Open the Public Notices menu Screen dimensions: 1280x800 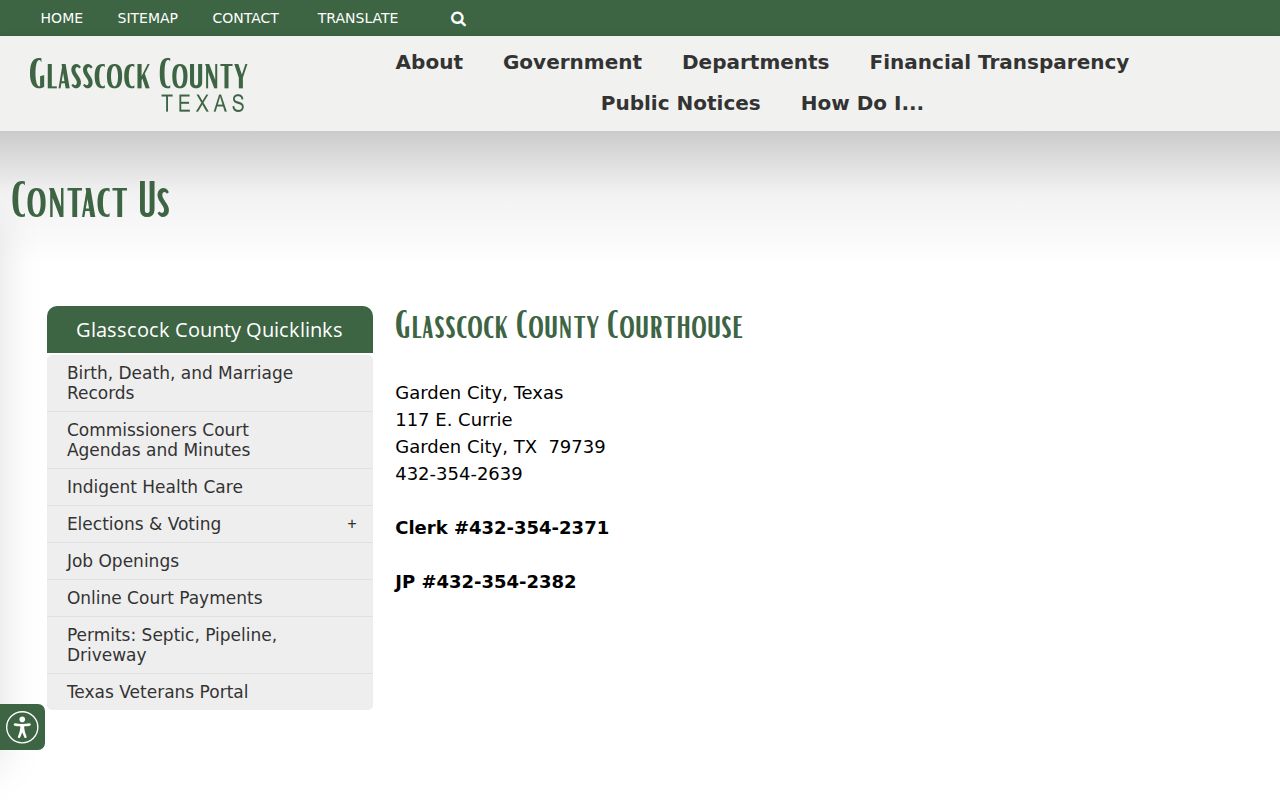pos(681,103)
